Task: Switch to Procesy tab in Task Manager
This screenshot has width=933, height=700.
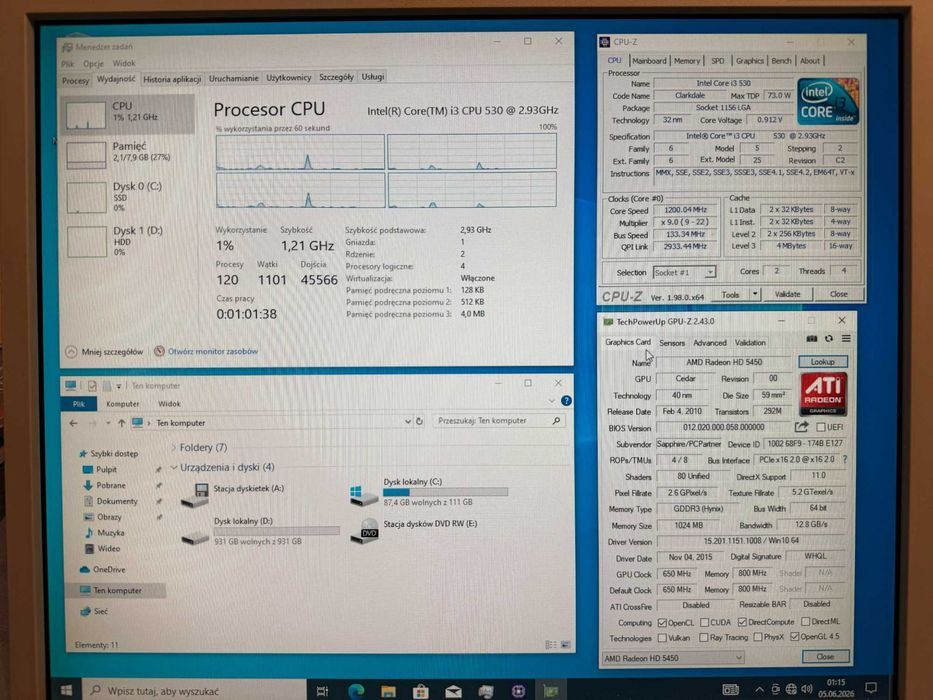Action: point(76,80)
